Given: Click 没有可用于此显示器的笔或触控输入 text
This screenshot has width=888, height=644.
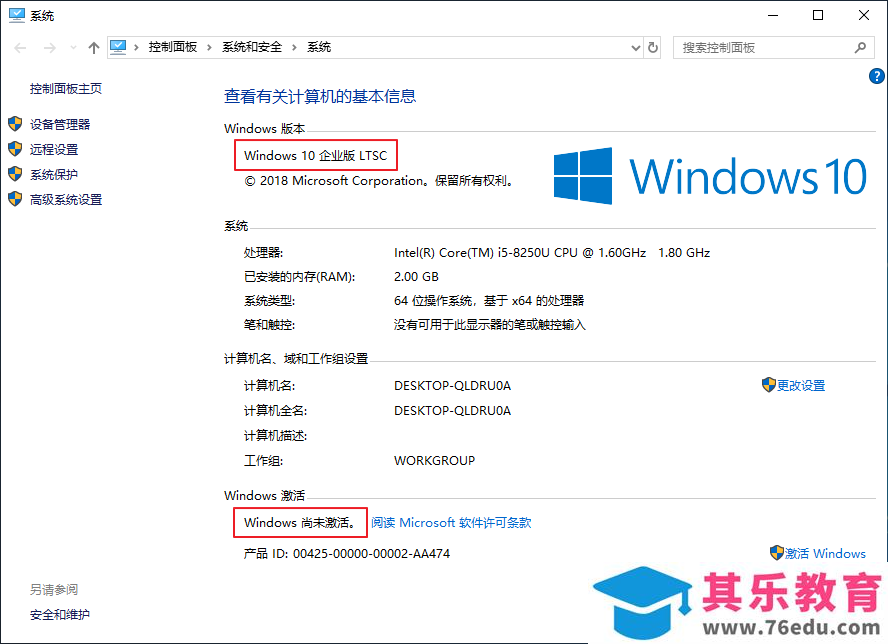Looking at the screenshot, I should point(490,325).
